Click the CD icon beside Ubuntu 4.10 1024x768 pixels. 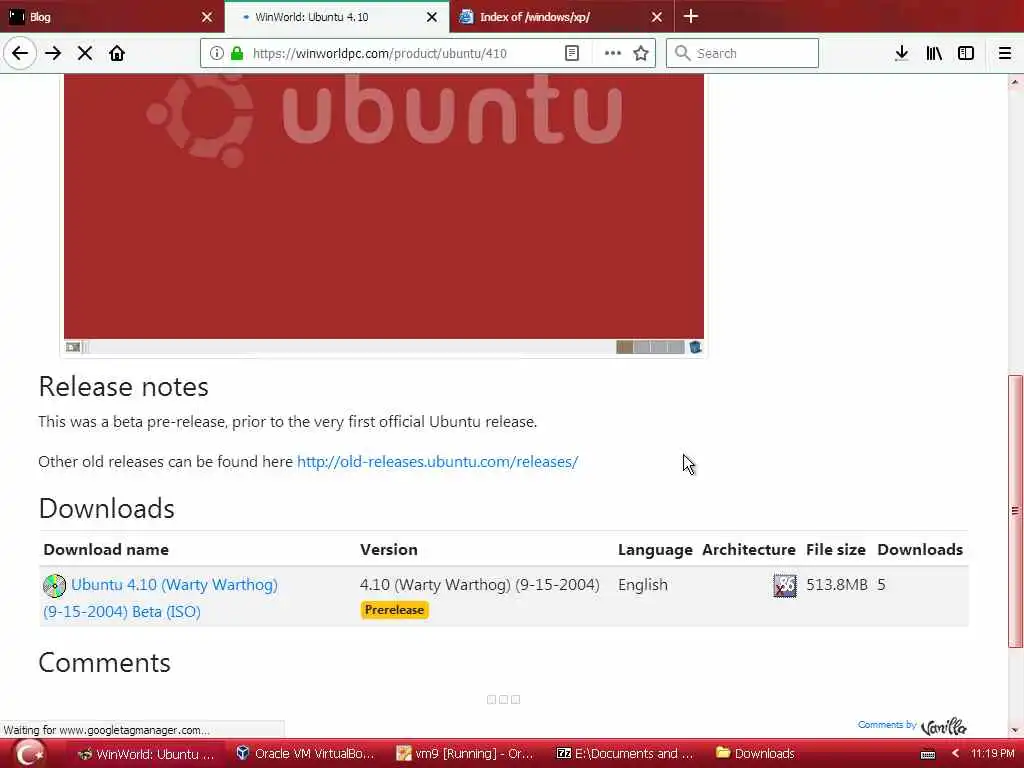point(54,585)
